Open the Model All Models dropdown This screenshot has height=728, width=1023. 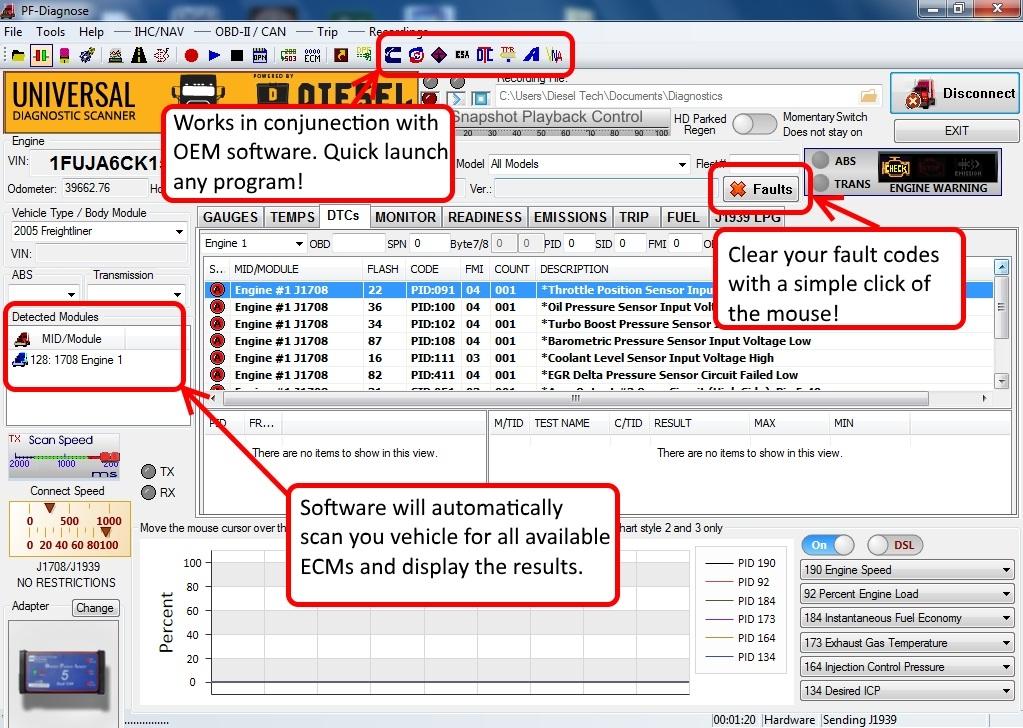click(x=589, y=164)
